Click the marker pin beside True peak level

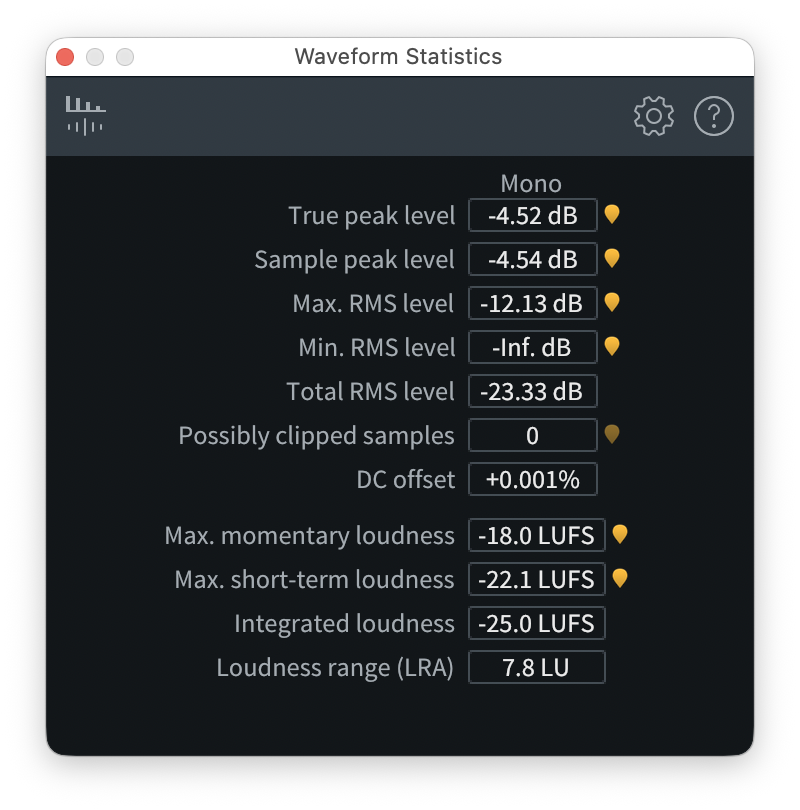(x=612, y=214)
